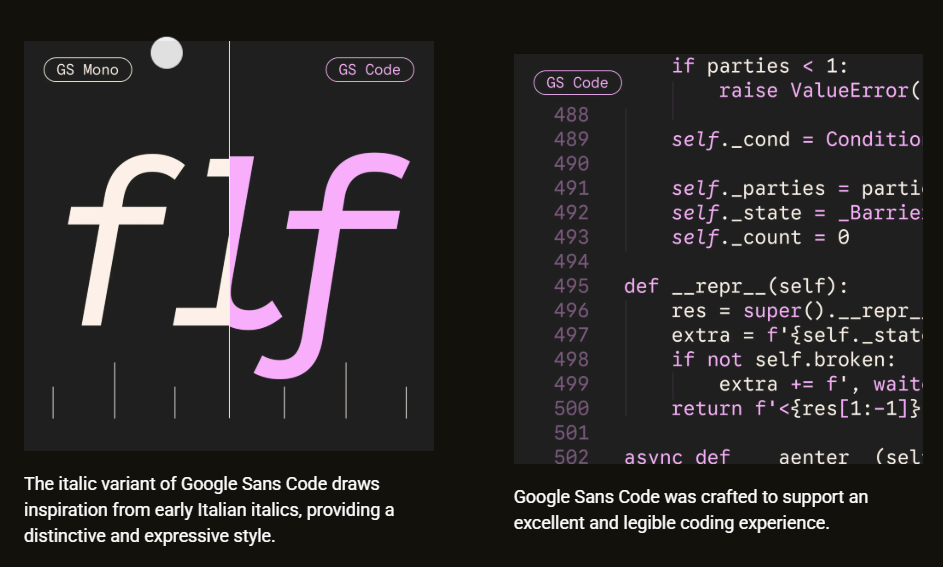Click the cream italic letter f glyph

click(125, 239)
